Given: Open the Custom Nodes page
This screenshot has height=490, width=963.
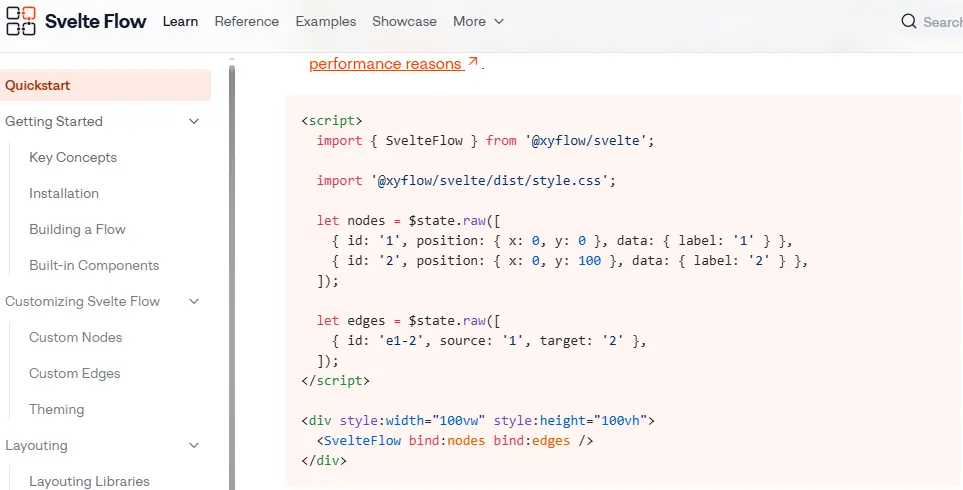Looking at the screenshot, I should [x=75, y=338].
